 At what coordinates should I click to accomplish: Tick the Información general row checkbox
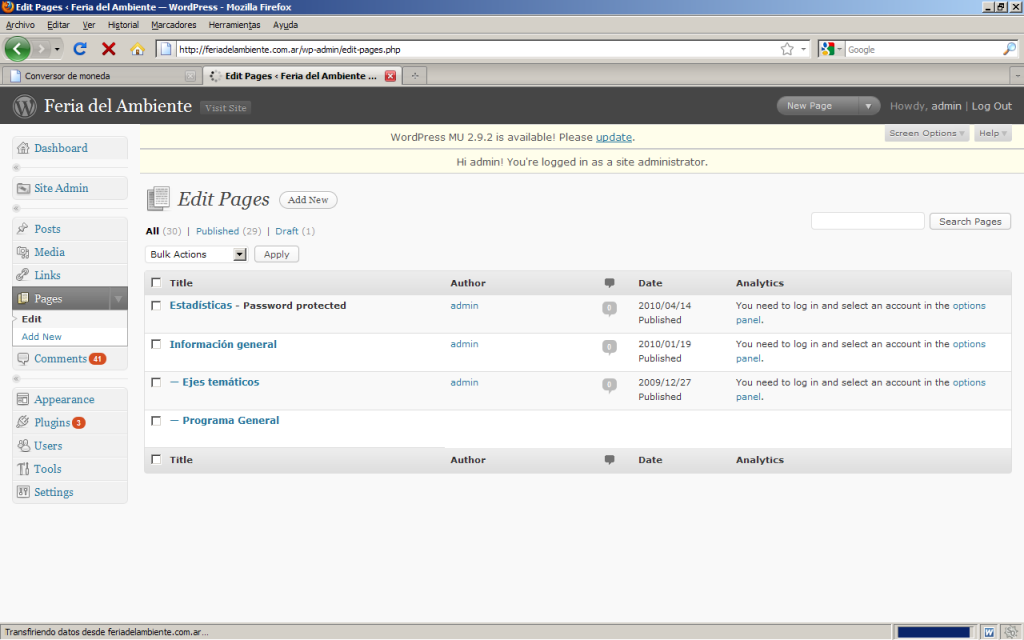[156, 344]
